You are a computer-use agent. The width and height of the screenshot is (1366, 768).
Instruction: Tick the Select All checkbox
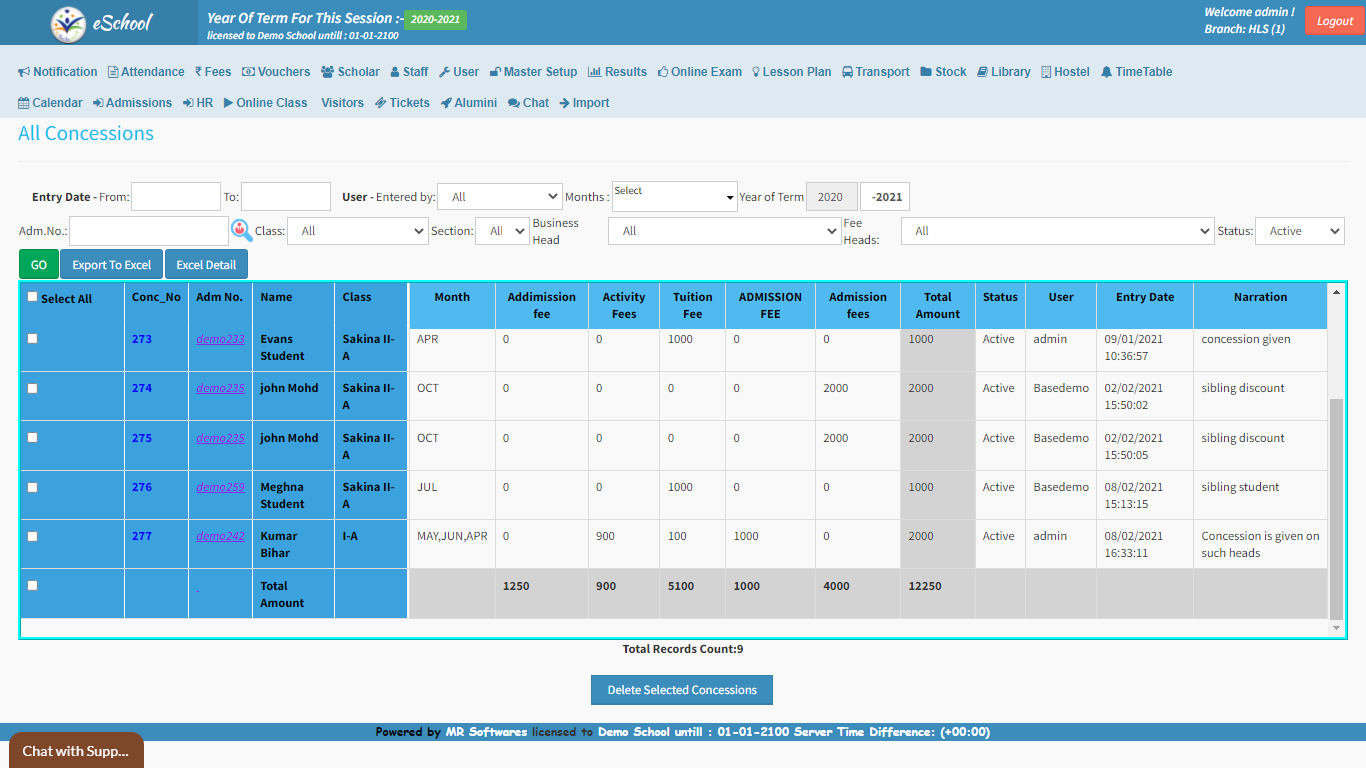[x=33, y=297]
